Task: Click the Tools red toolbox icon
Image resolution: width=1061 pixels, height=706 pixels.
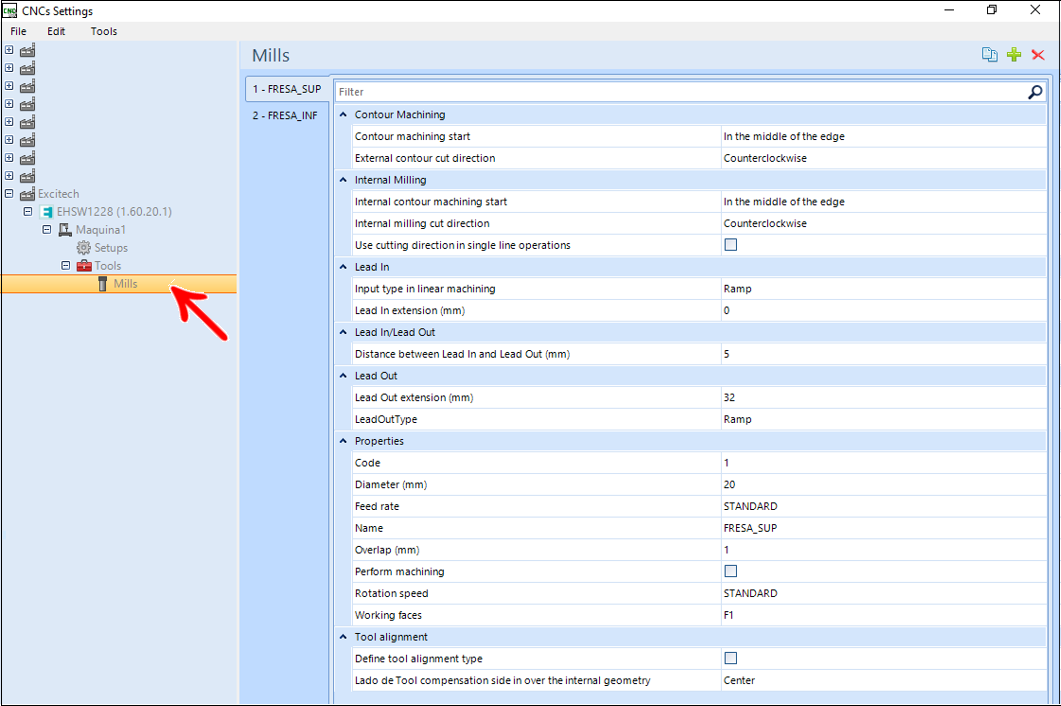Action: [x=84, y=266]
